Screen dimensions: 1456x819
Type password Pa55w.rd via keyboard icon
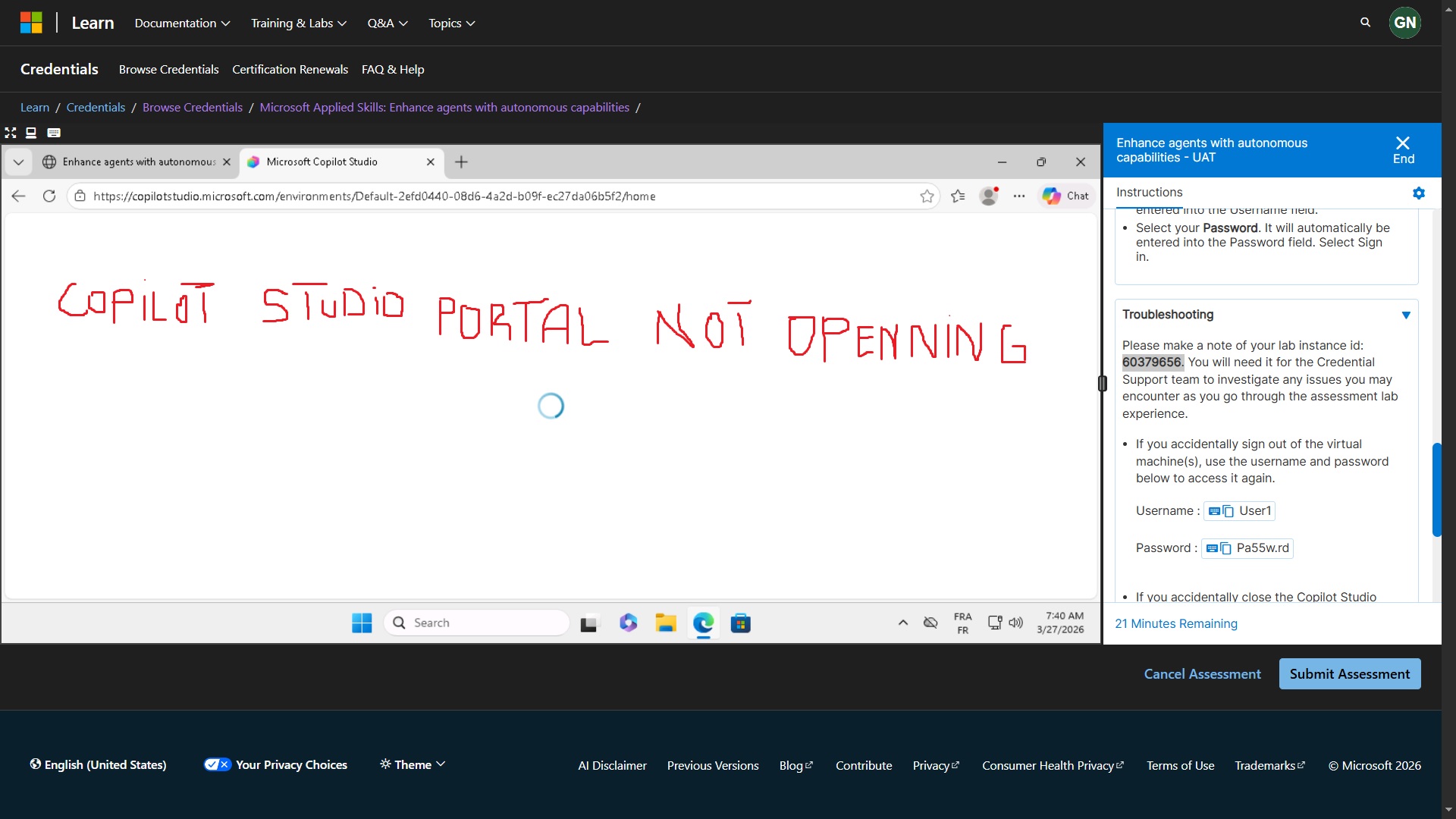(1212, 549)
